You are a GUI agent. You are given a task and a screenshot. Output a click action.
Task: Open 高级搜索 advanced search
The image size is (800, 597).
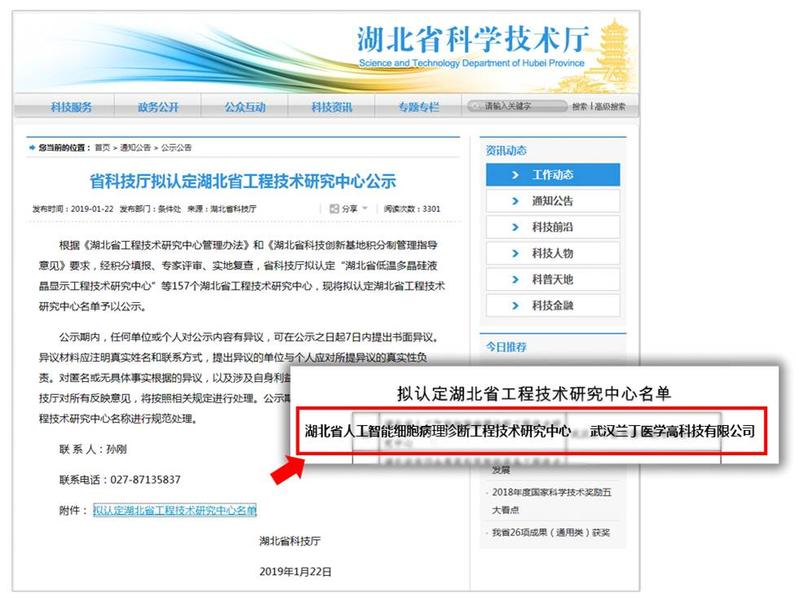(x=610, y=106)
